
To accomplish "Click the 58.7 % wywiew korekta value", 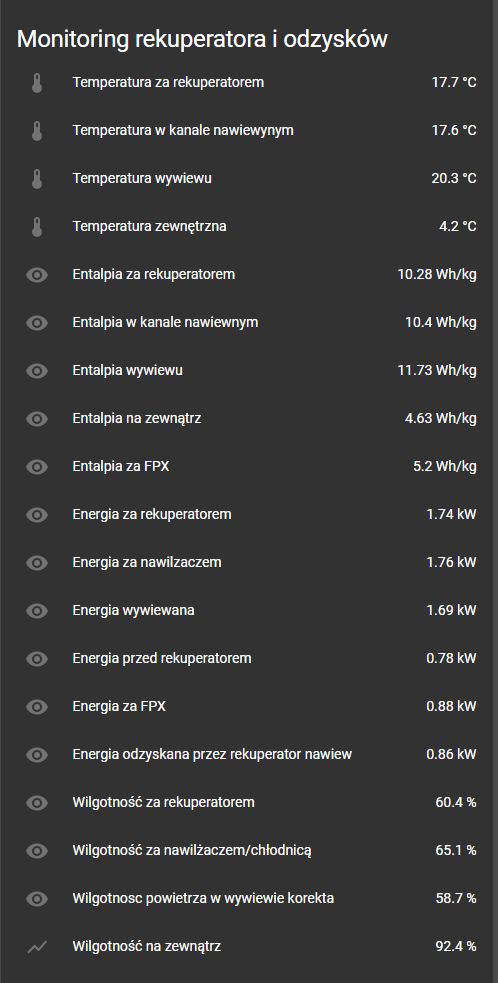I will [x=456, y=898].
